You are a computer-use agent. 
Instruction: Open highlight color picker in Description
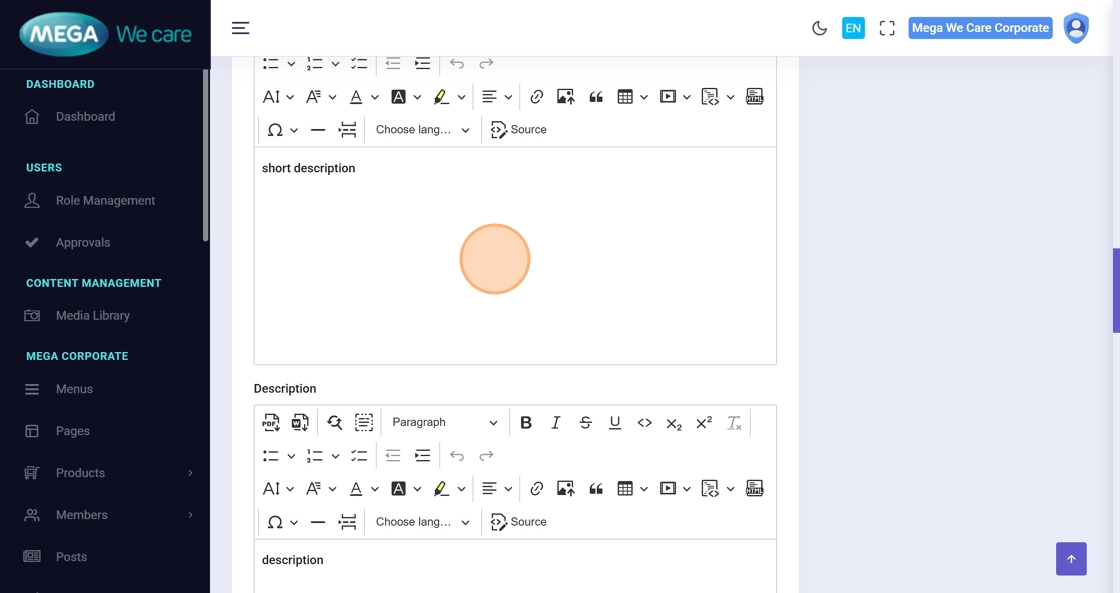(x=461, y=489)
